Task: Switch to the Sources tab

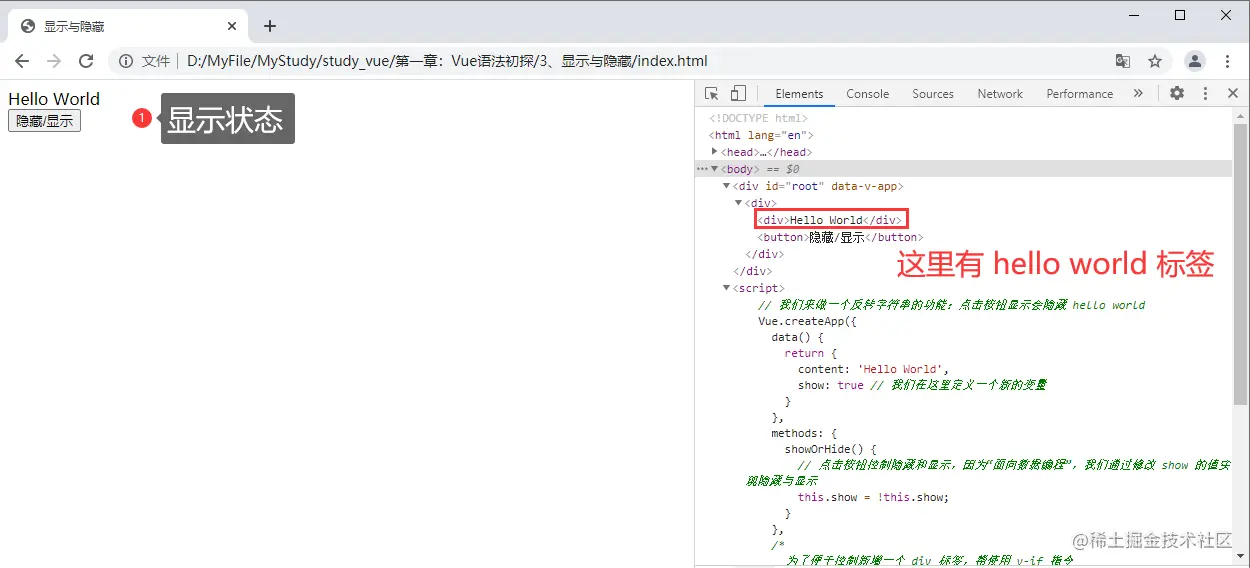Action: tap(933, 93)
